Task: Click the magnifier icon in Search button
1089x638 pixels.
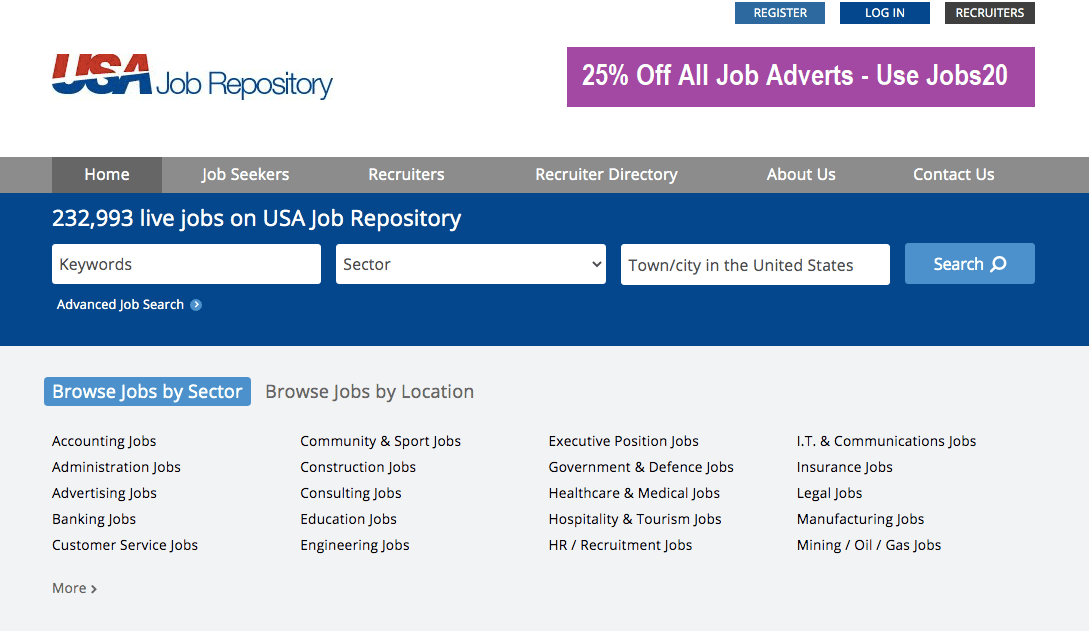Action: coord(998,264)
